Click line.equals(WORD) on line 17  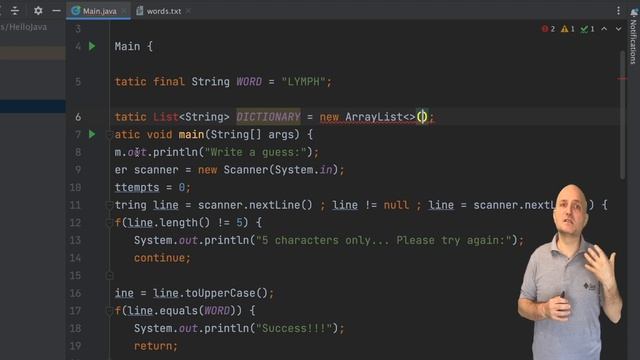click(182, 311)
